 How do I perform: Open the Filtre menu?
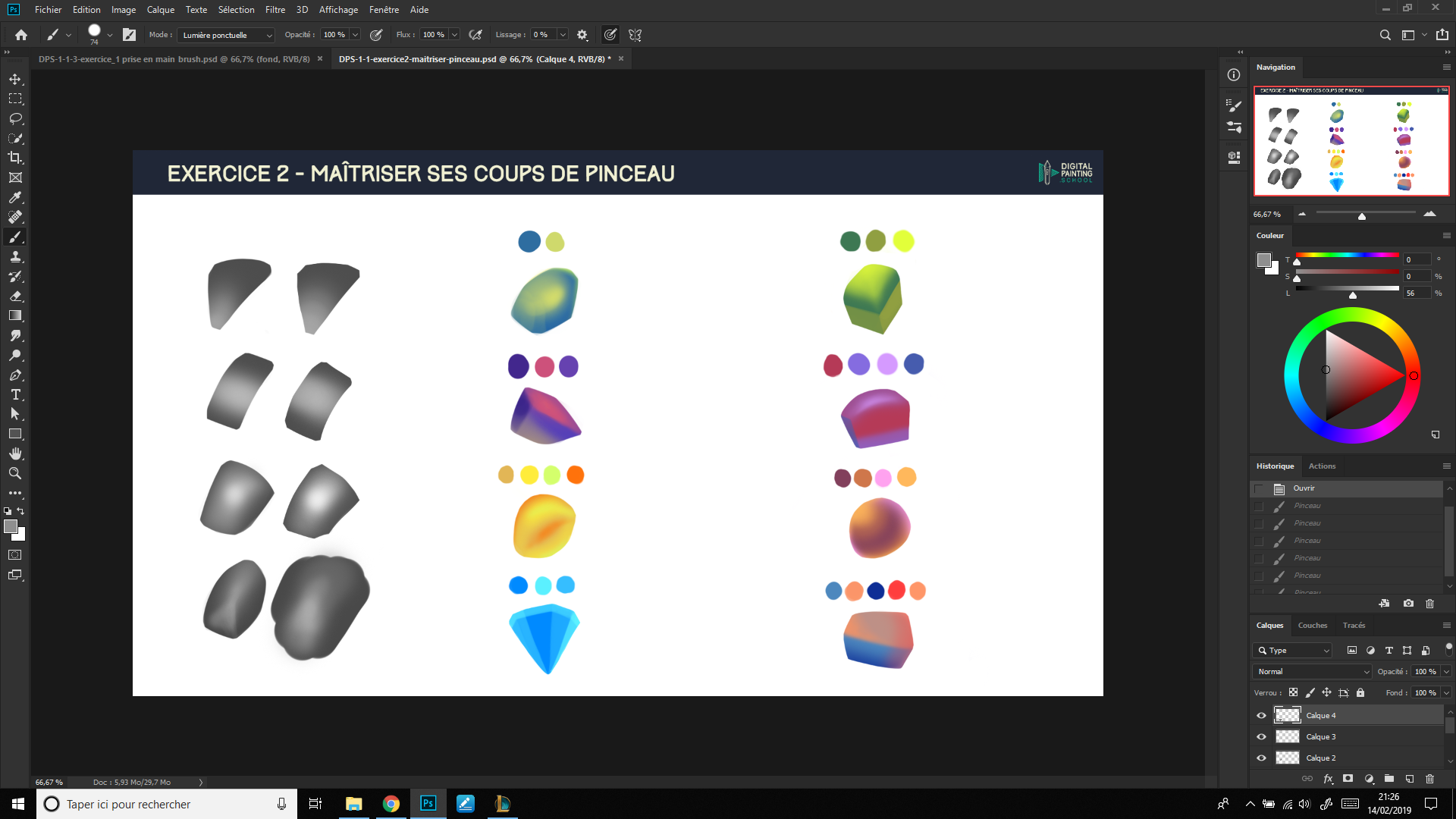tap(275, 10)
